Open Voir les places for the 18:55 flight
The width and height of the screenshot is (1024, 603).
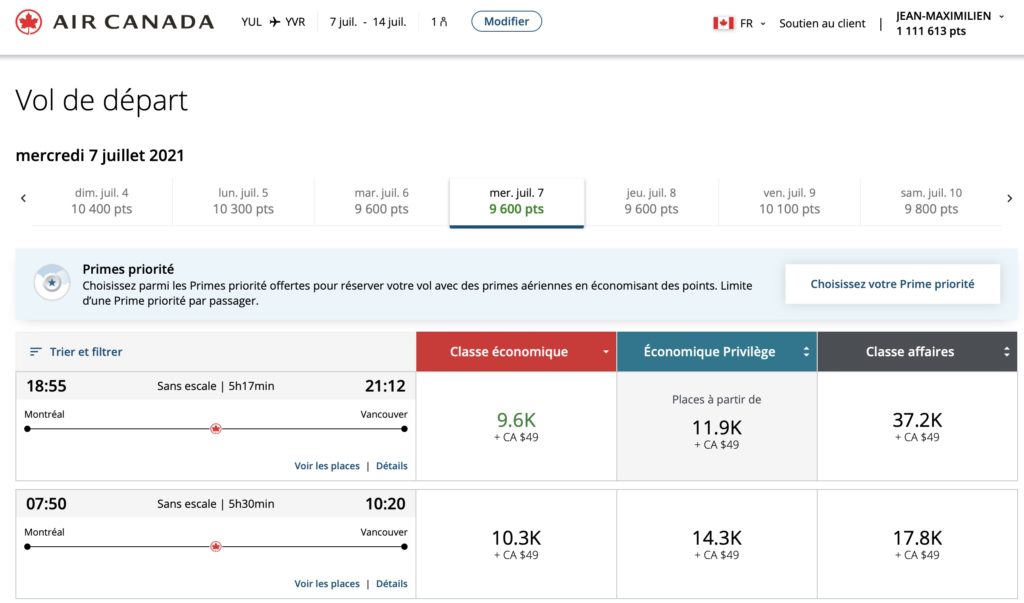327,465
